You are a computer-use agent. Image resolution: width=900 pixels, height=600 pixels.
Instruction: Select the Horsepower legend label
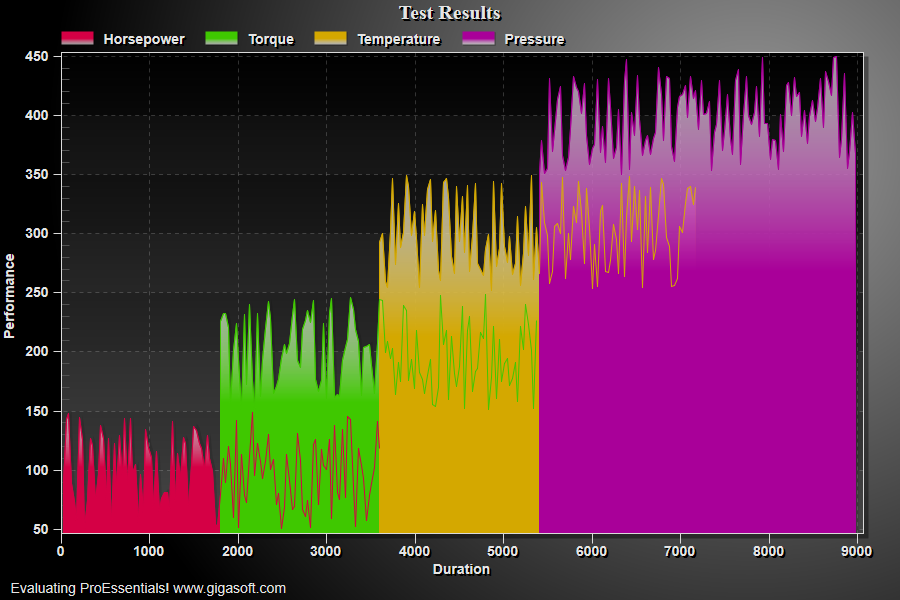click(x=144, y=39)
